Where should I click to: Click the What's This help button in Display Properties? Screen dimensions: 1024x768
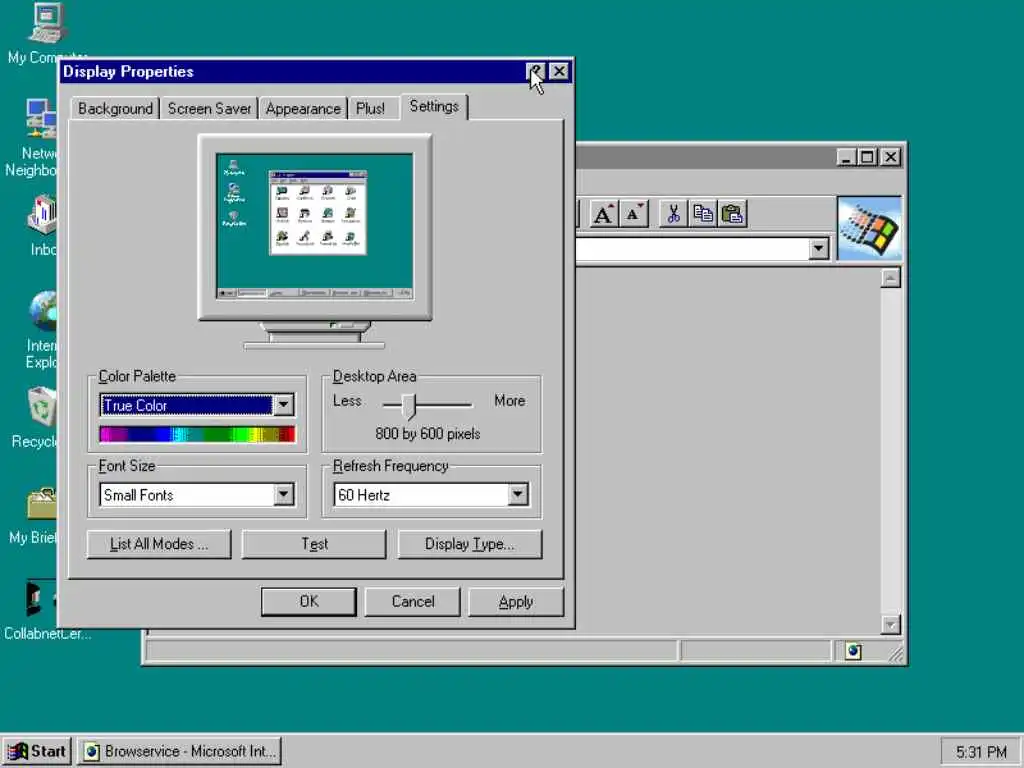tap(536, 71)
